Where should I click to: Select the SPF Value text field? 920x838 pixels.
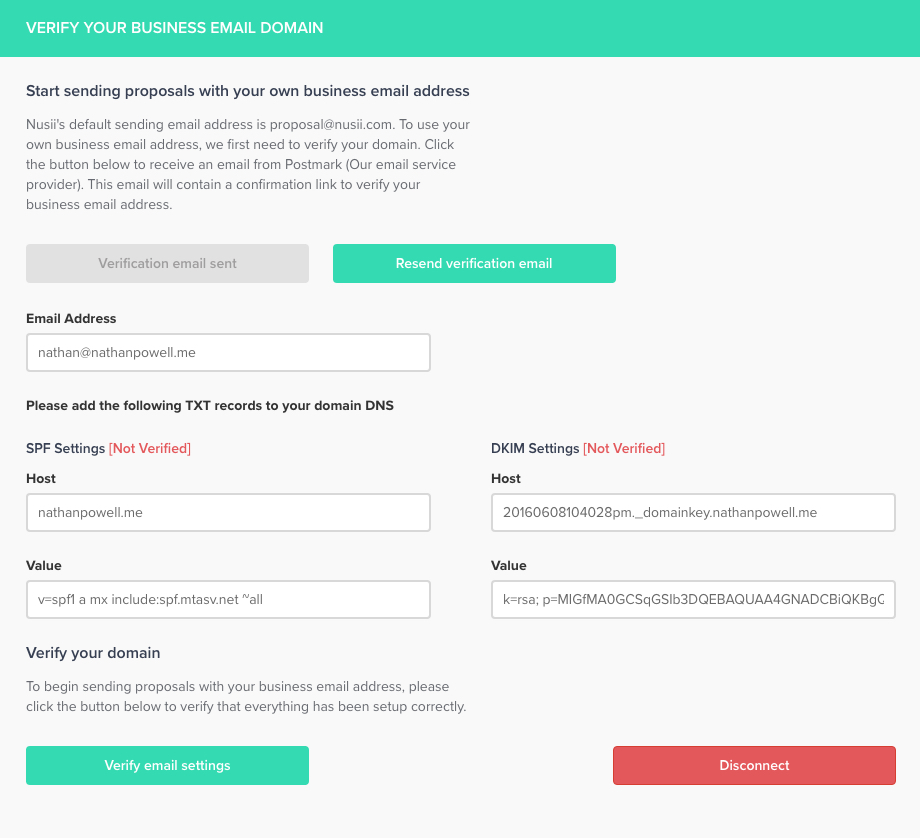(228, 600)
